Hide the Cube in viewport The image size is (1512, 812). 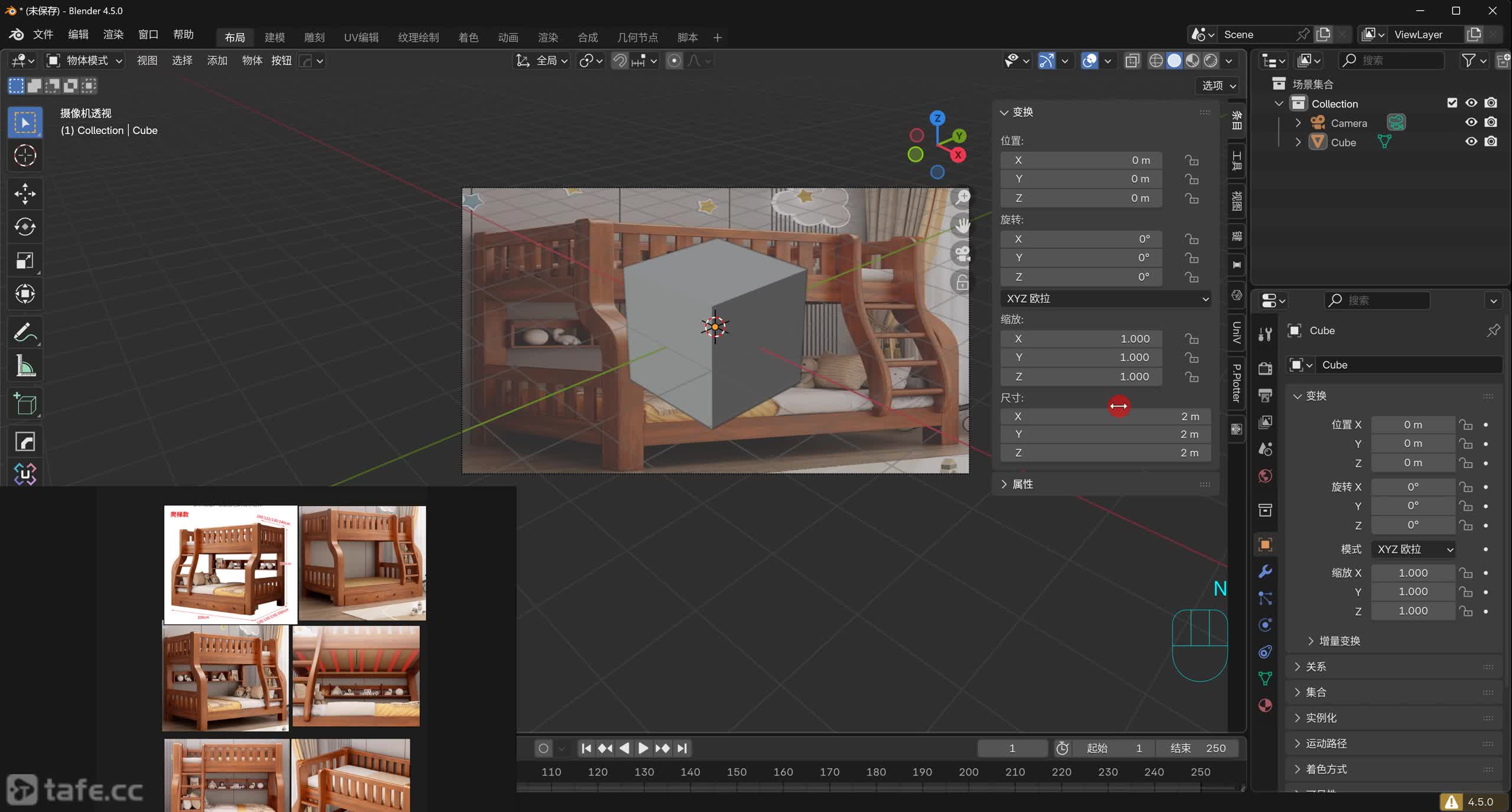[x=1471, y=142]
